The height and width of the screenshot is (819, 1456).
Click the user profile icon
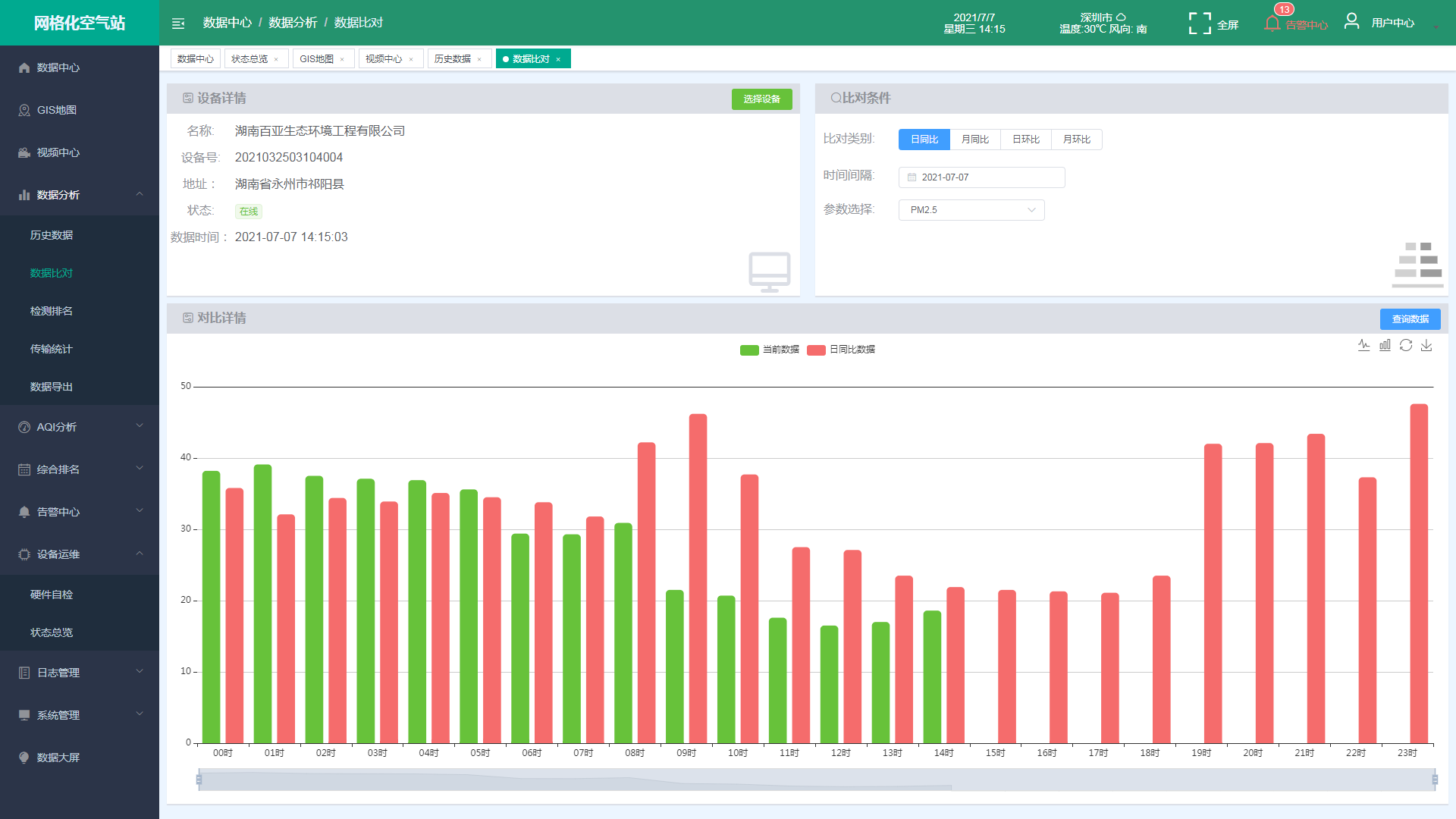point(1351,21)
